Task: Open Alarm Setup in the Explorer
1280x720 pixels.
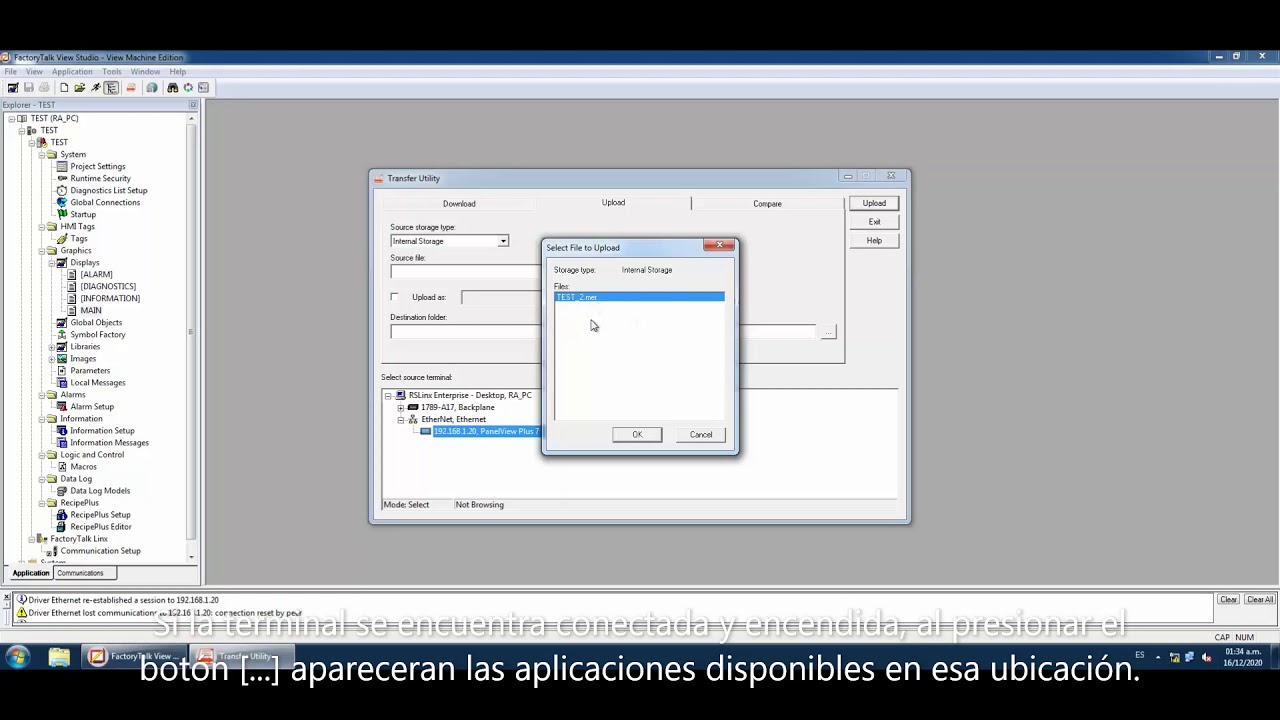Action: tap(92, 406)
